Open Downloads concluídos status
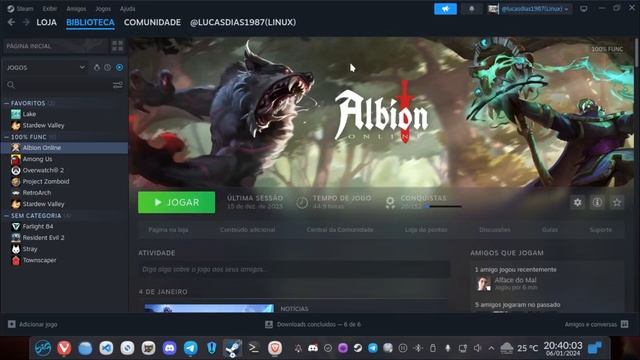The image size is (640, 360). point(313,324)
